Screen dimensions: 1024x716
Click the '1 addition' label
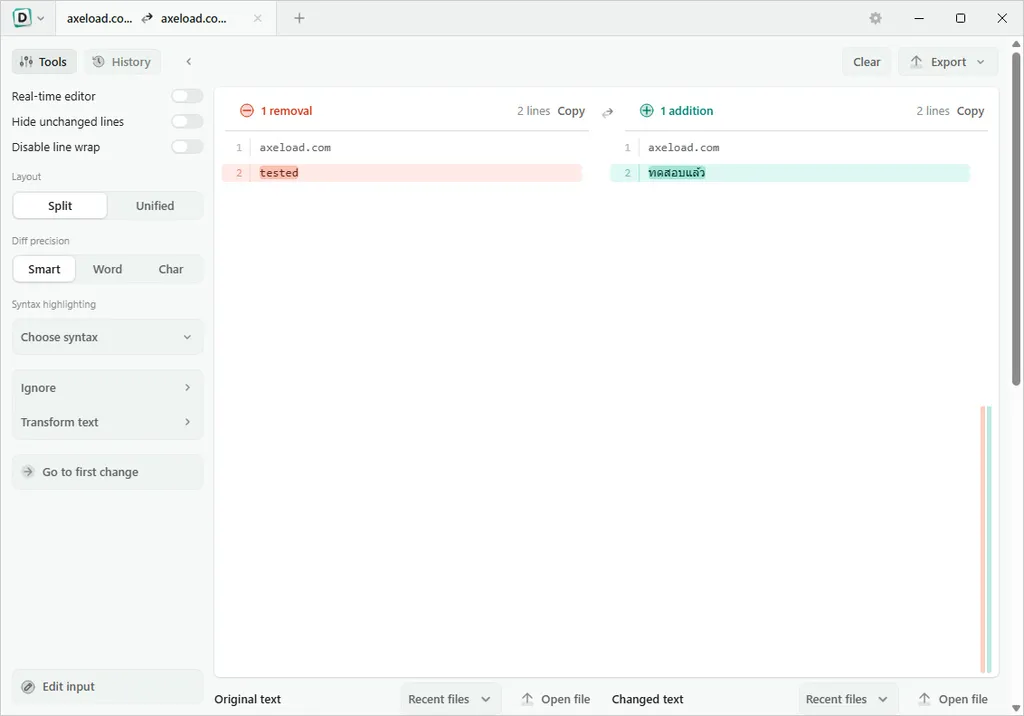point(686,111)
